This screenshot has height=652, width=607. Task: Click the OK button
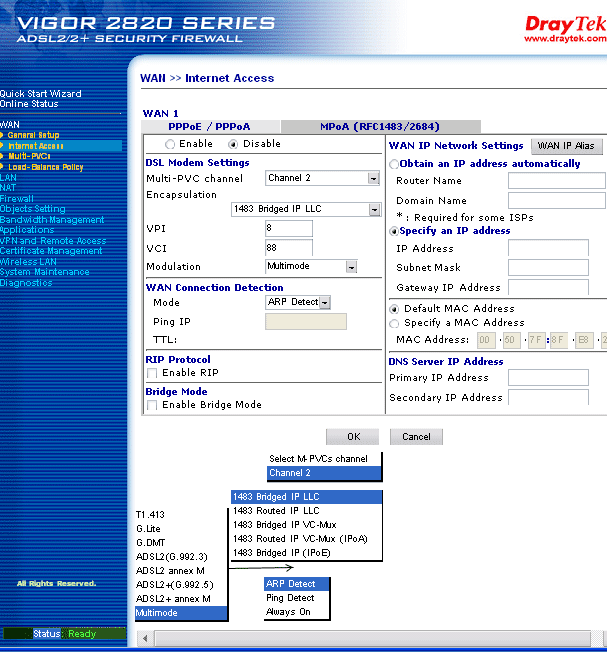click(353, 437)
